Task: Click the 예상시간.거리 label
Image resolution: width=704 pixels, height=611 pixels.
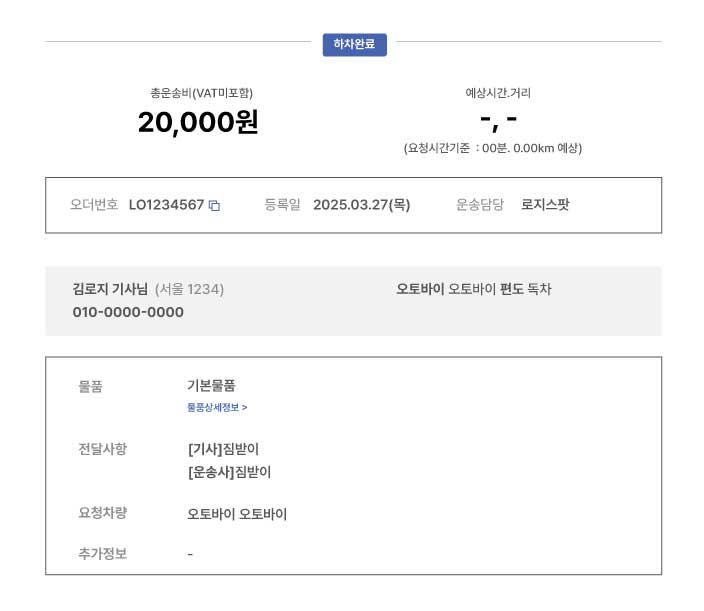Action: (x=498, y=93)
